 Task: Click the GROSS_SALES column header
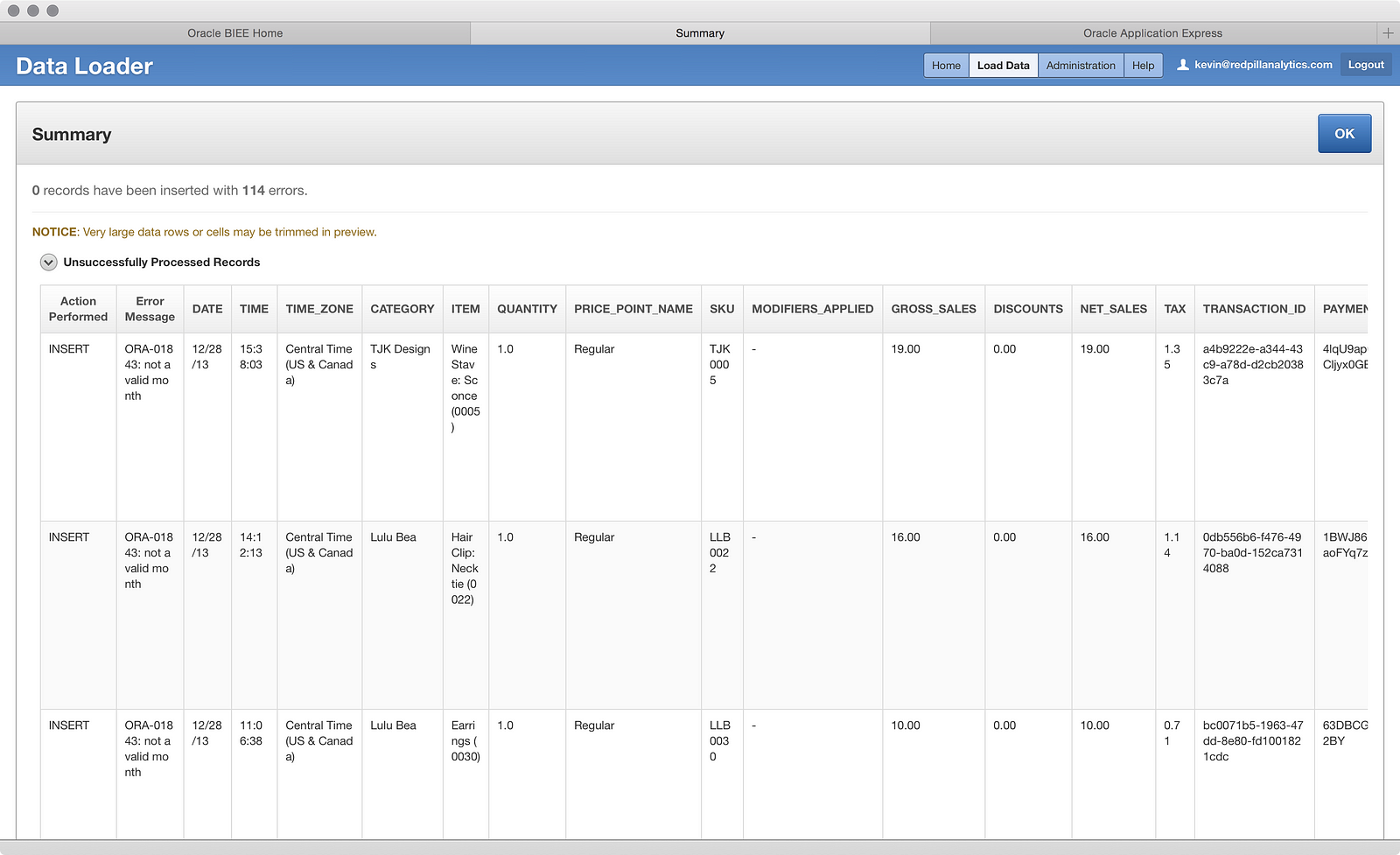pos(934,309)
